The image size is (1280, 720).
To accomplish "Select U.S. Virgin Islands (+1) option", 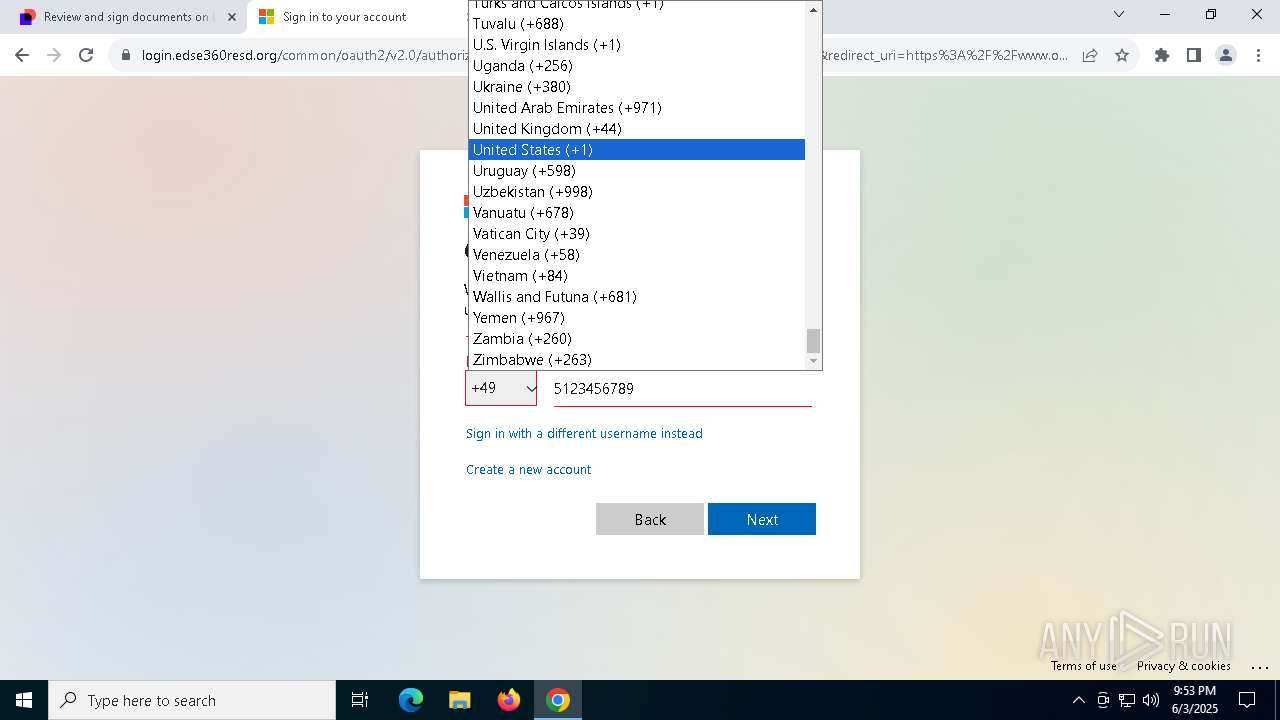I will coord(637,45).
